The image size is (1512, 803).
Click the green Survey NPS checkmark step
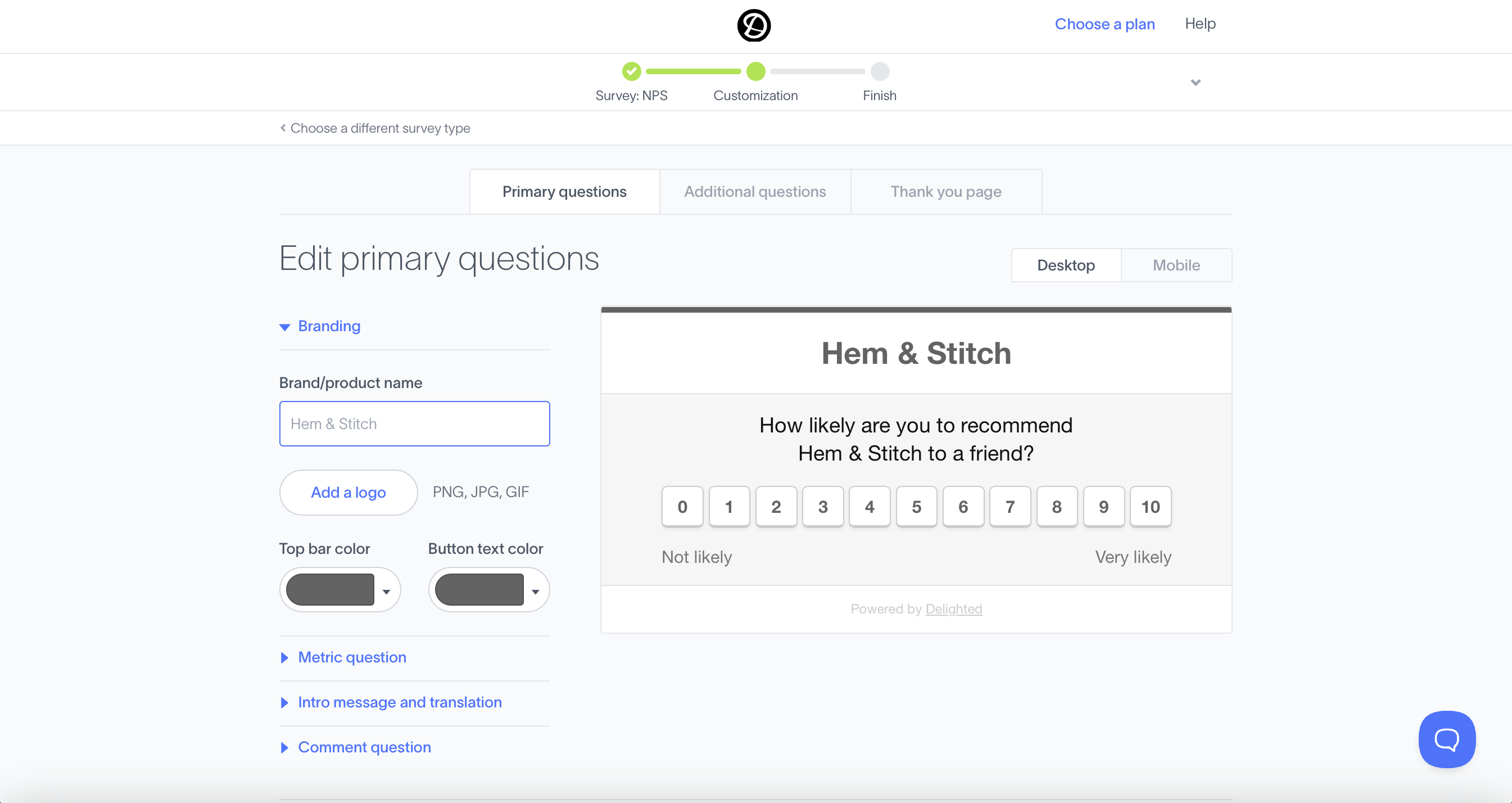pyautogui.click(x=631, y=71)
